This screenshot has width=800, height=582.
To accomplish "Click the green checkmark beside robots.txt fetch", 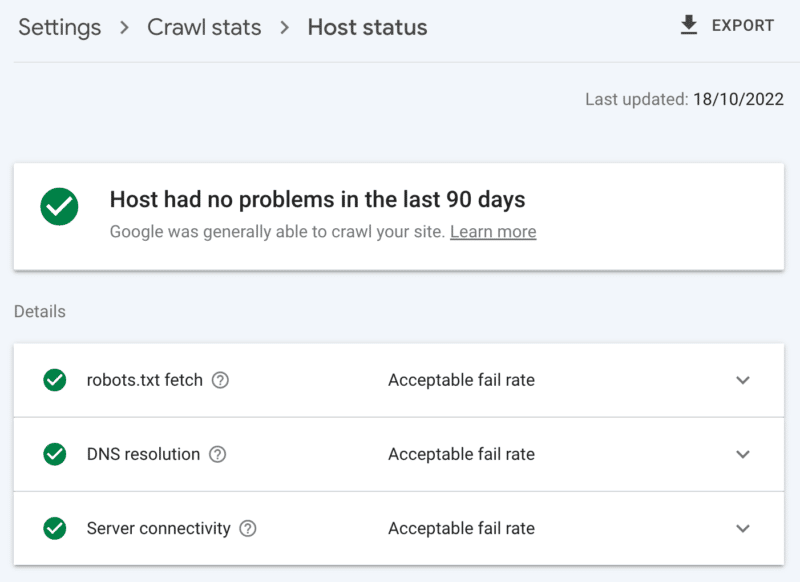I will coord(55,380).
